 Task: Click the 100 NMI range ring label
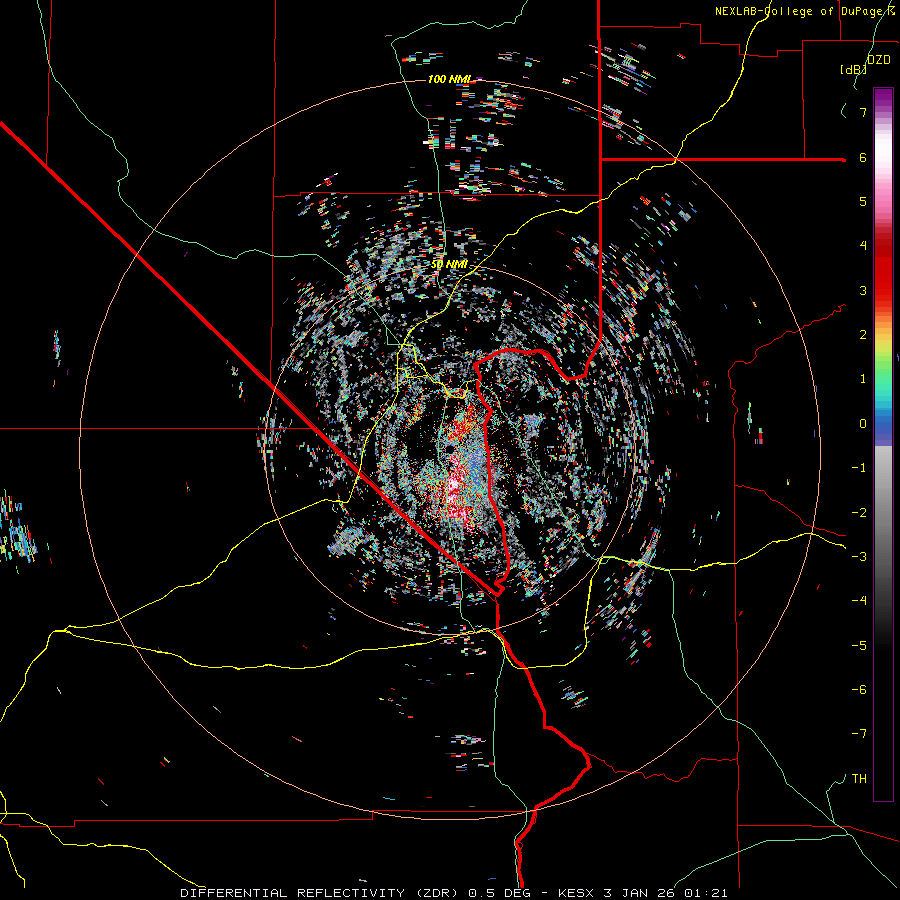449,79
